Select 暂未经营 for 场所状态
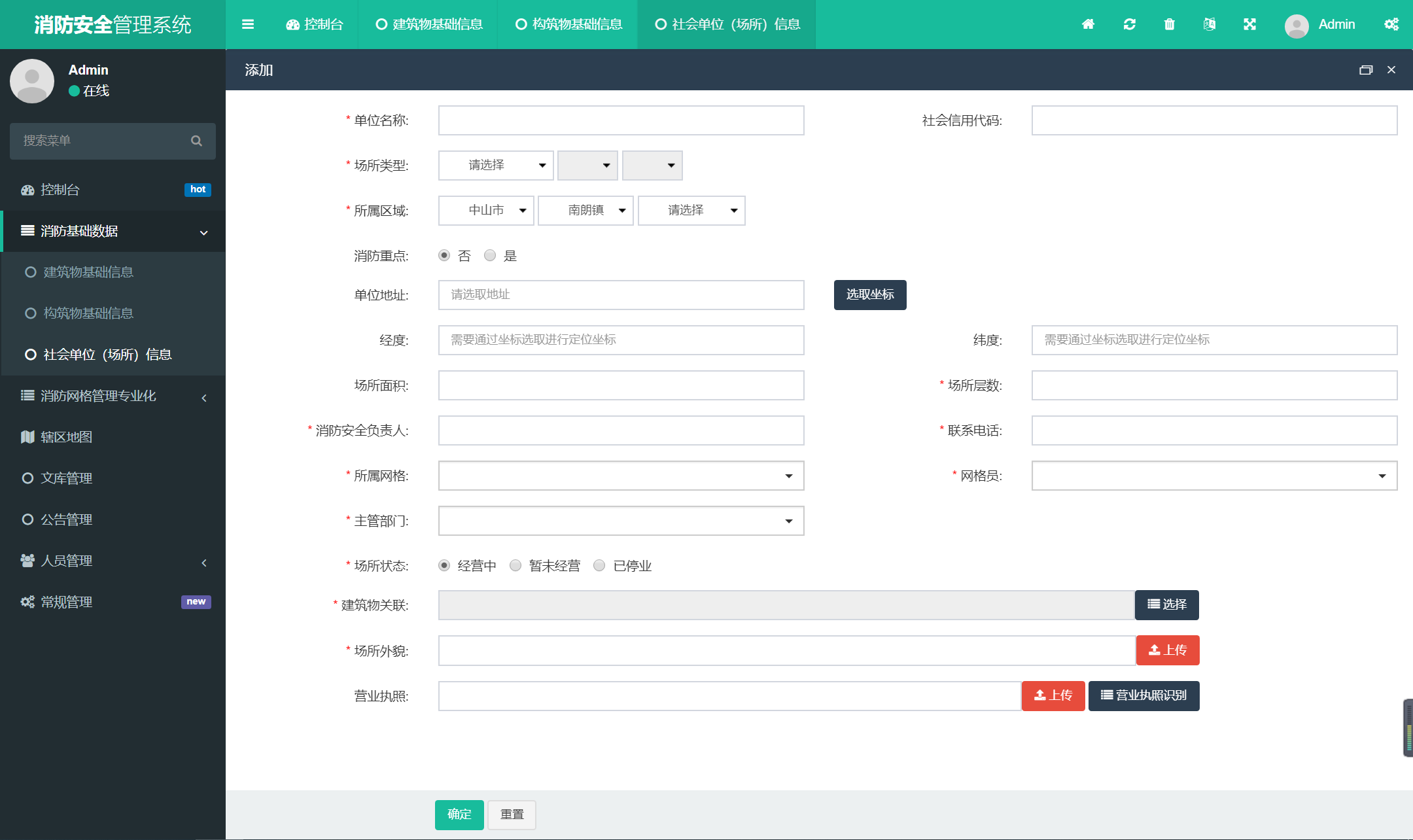Viewport: 1413px width, 840px height. tap(515, 565)
